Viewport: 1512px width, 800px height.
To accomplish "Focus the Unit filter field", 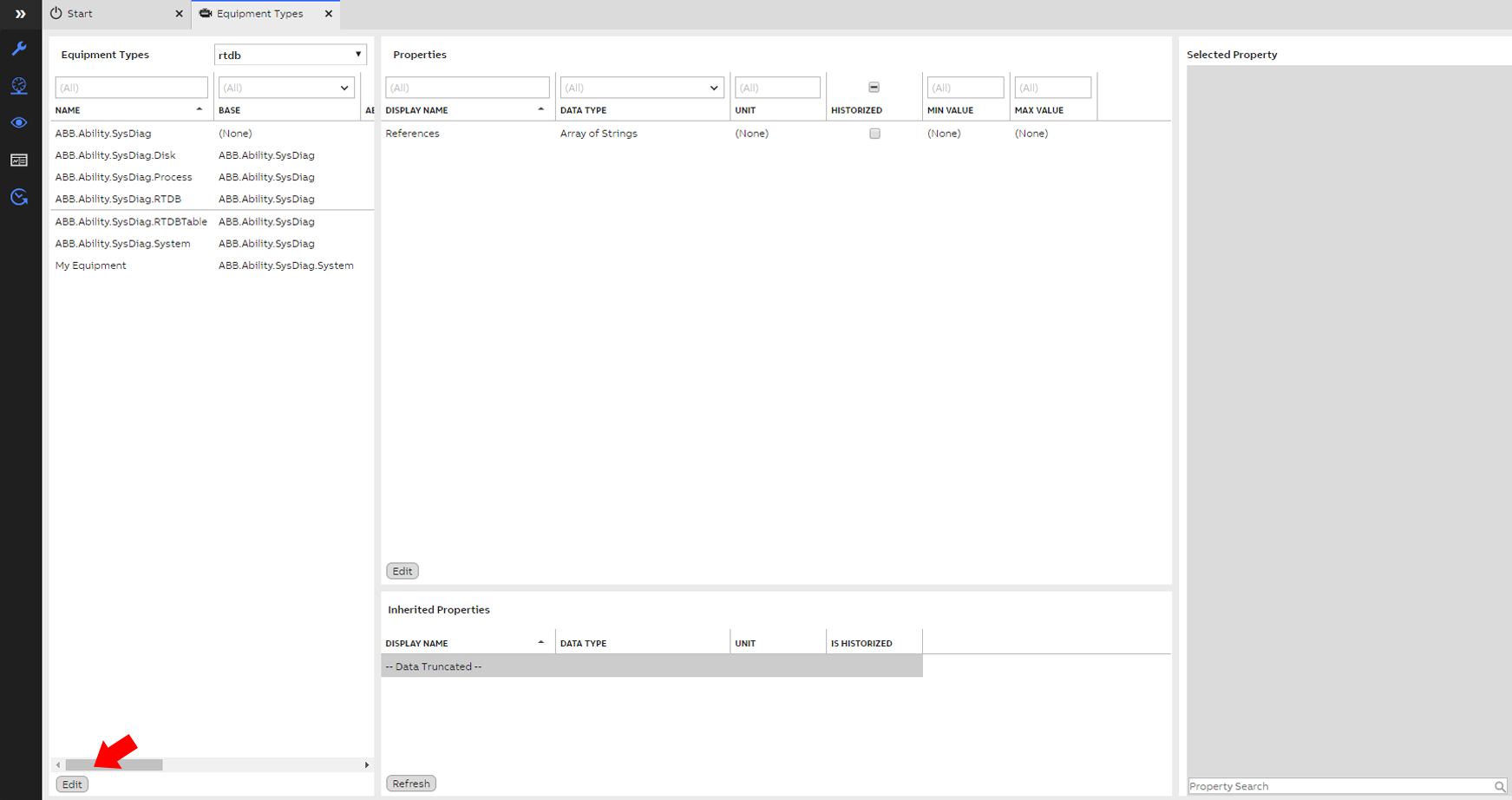I will (778, 88).
